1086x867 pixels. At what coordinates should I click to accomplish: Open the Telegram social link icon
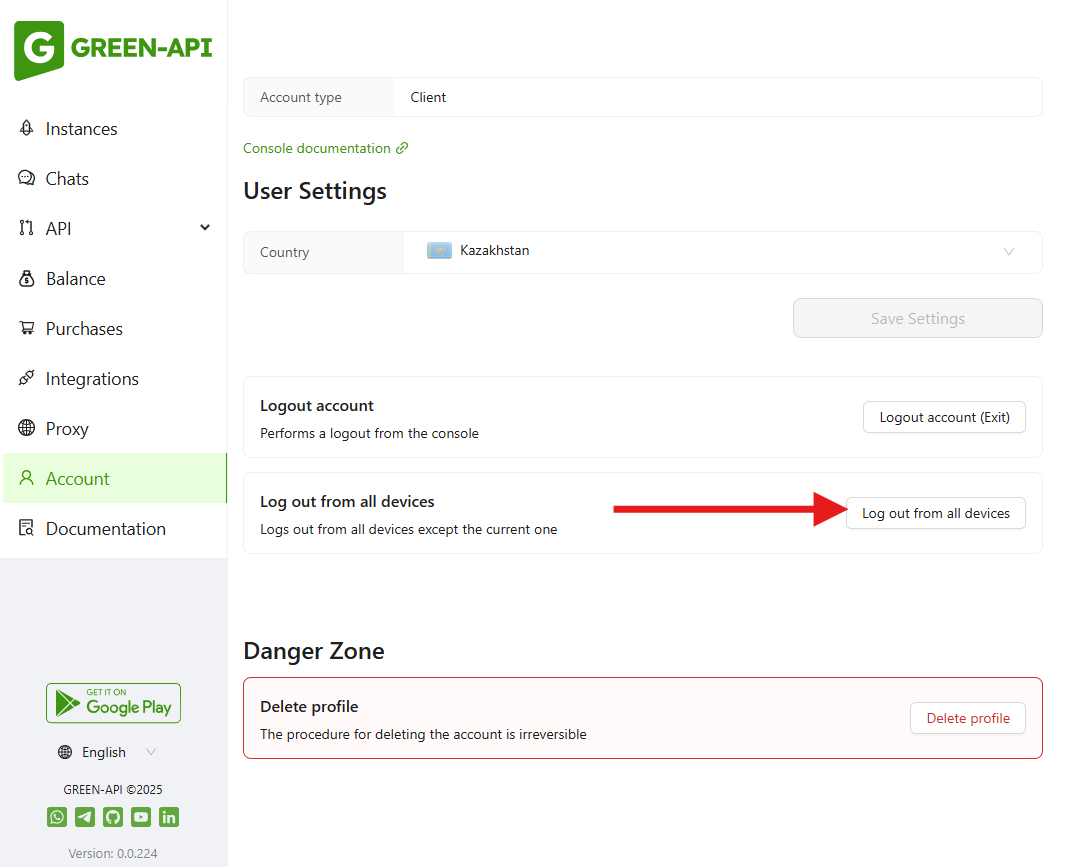tap(85, 817)
